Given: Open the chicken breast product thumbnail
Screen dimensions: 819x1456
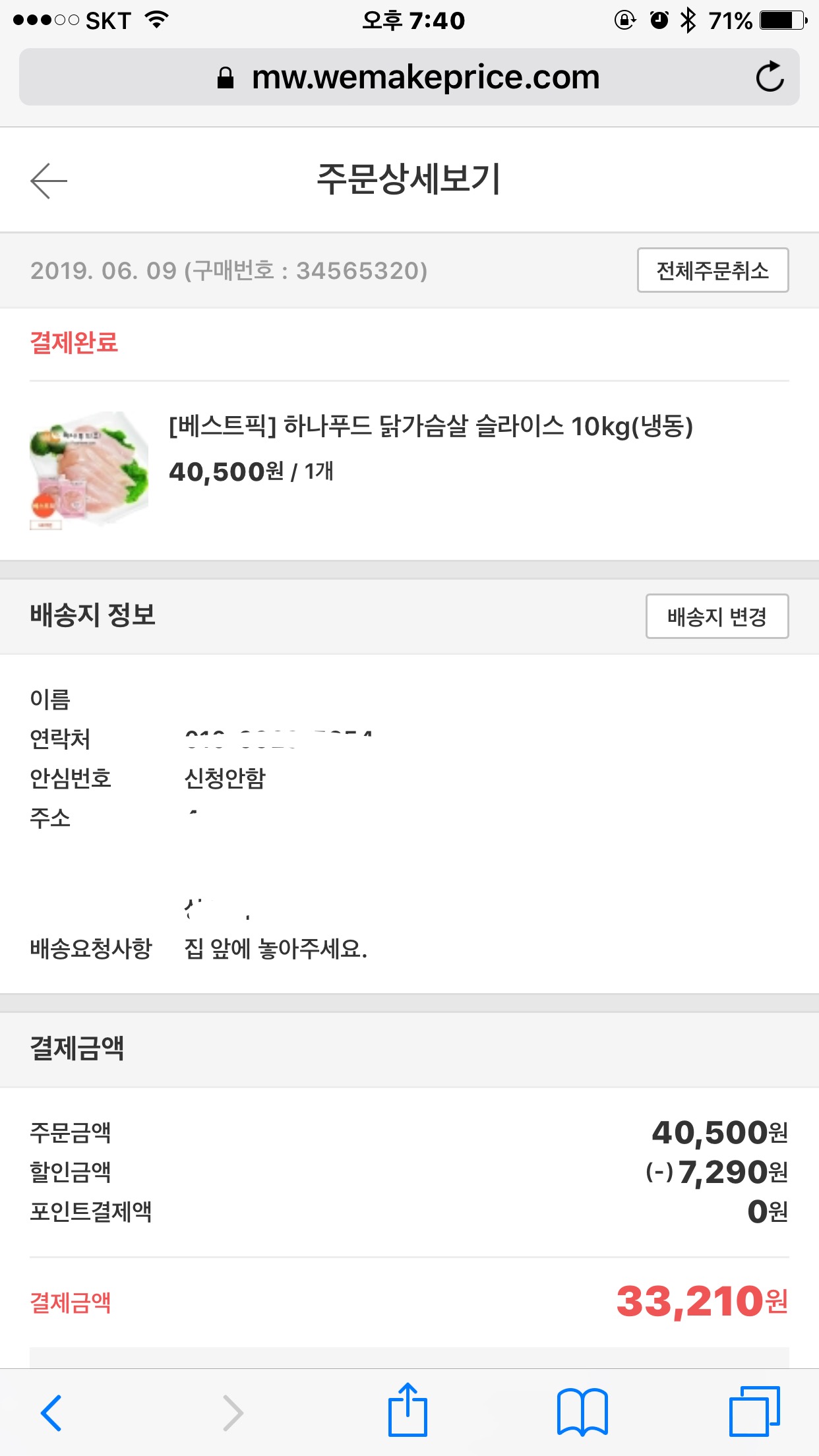Looking at the screenshot, I should coord(89,470).
